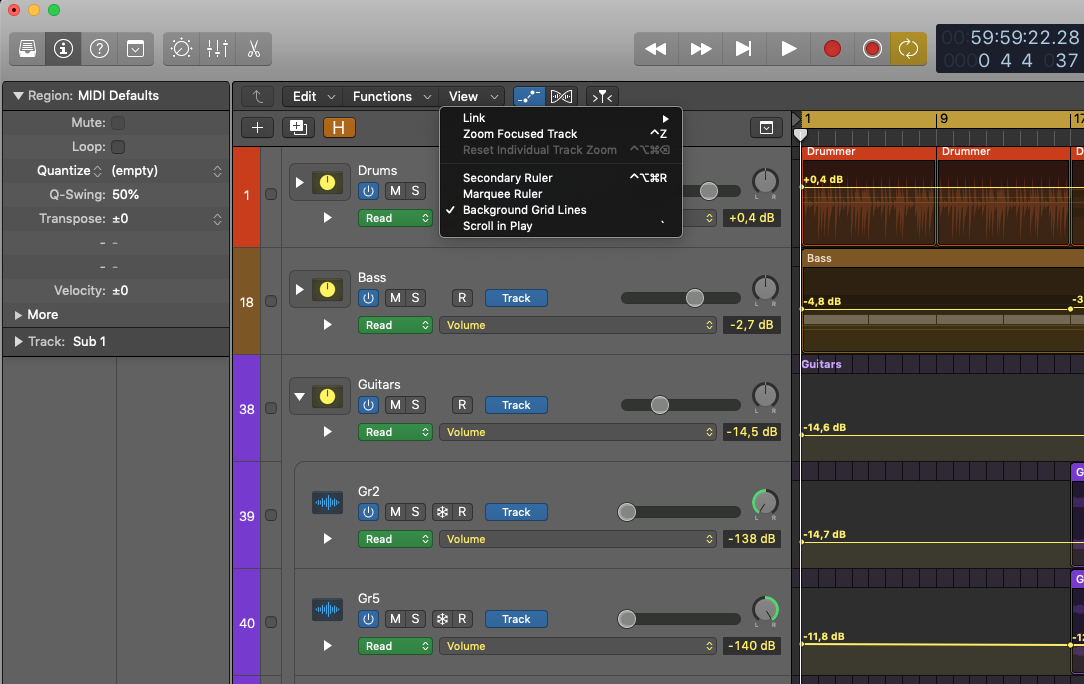Screen dimensions: 1084x684
Task: Open Quantize (empty) dropdown
Action: point(167,171)
